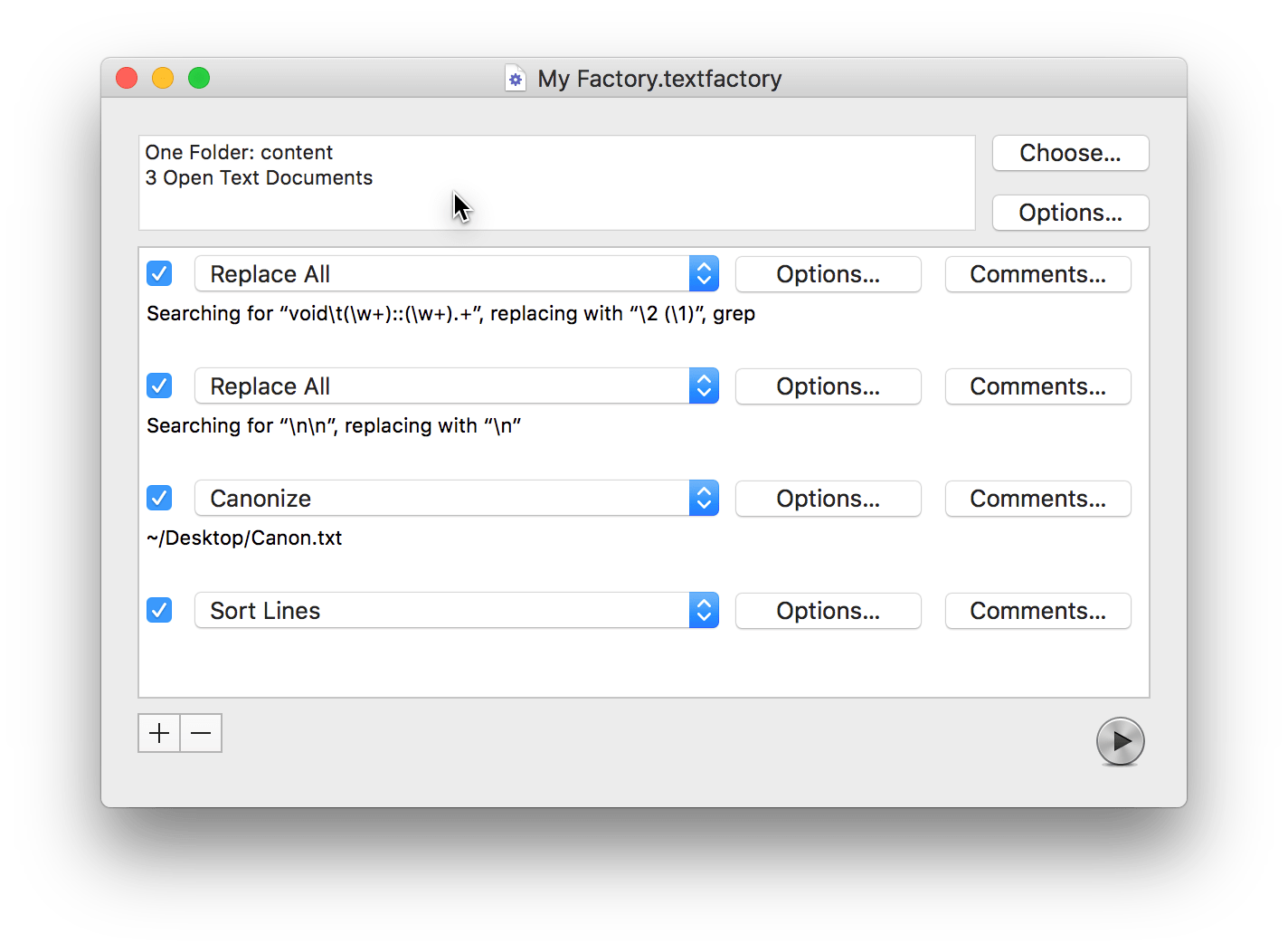Remove the selected action with minus button

(201, 733)
